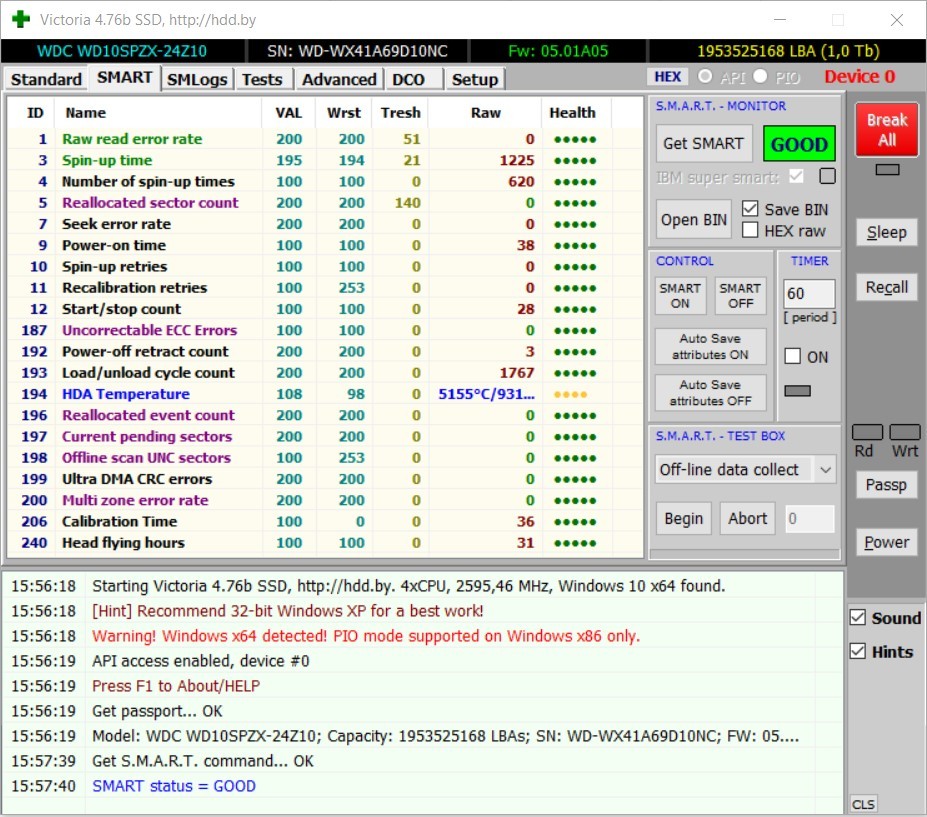Click the SMART ON button
927x817 pixels.
point(680,296)
